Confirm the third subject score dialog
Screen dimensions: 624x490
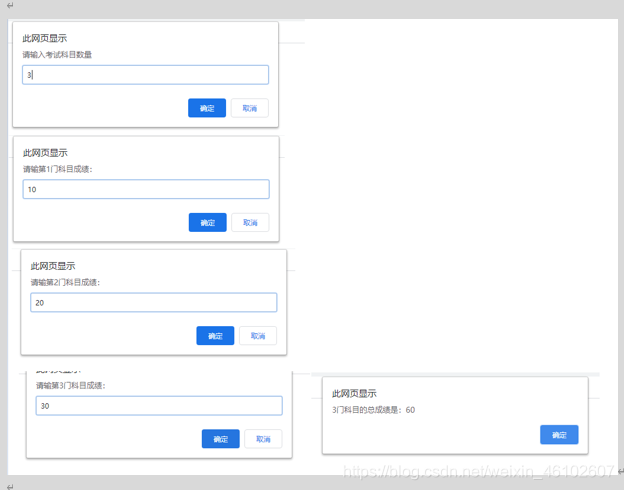tap(221, 439)
